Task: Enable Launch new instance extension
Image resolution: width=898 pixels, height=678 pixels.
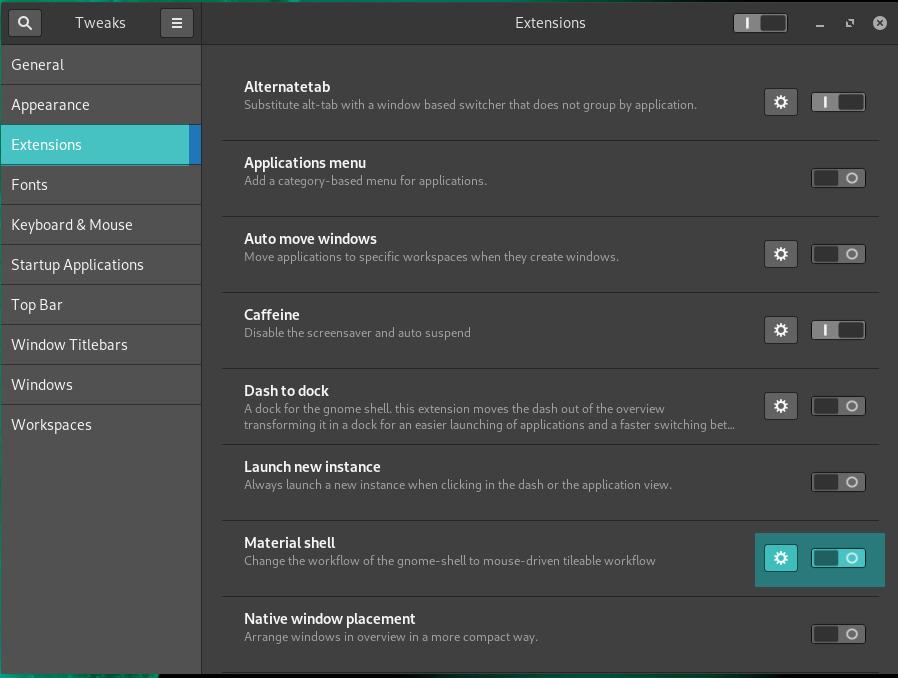Action: coord(838,482)
